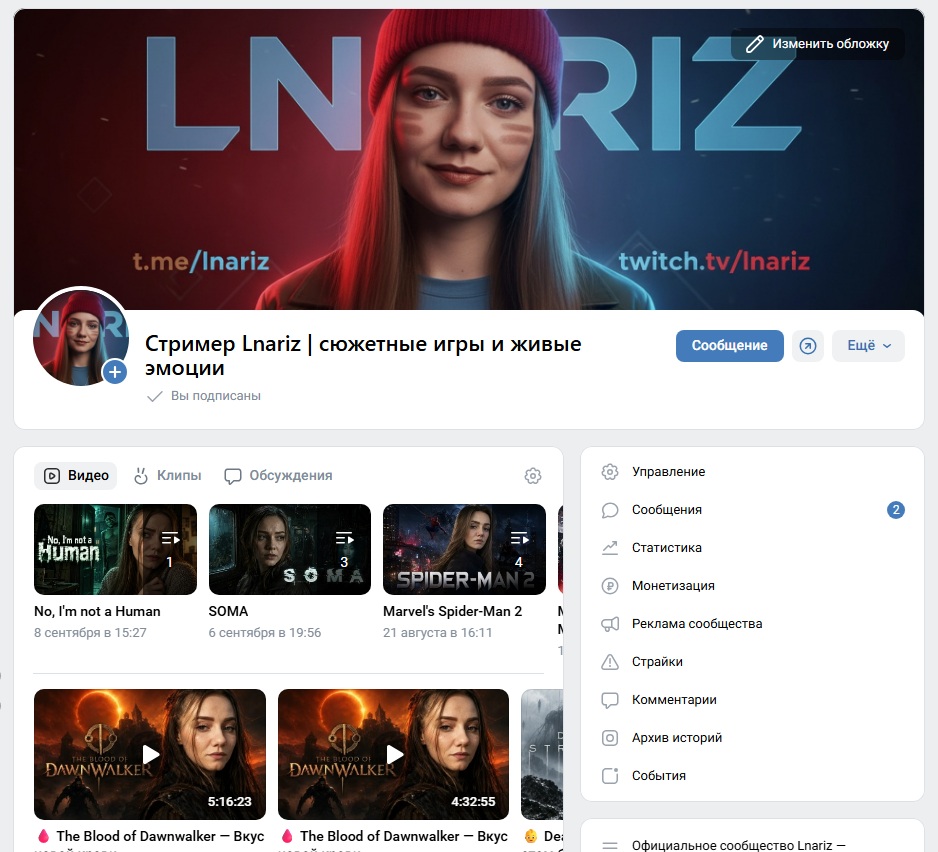Click playlist icon on No, I'm not a Human
938x852 pixels.
[x=170, y=538]
